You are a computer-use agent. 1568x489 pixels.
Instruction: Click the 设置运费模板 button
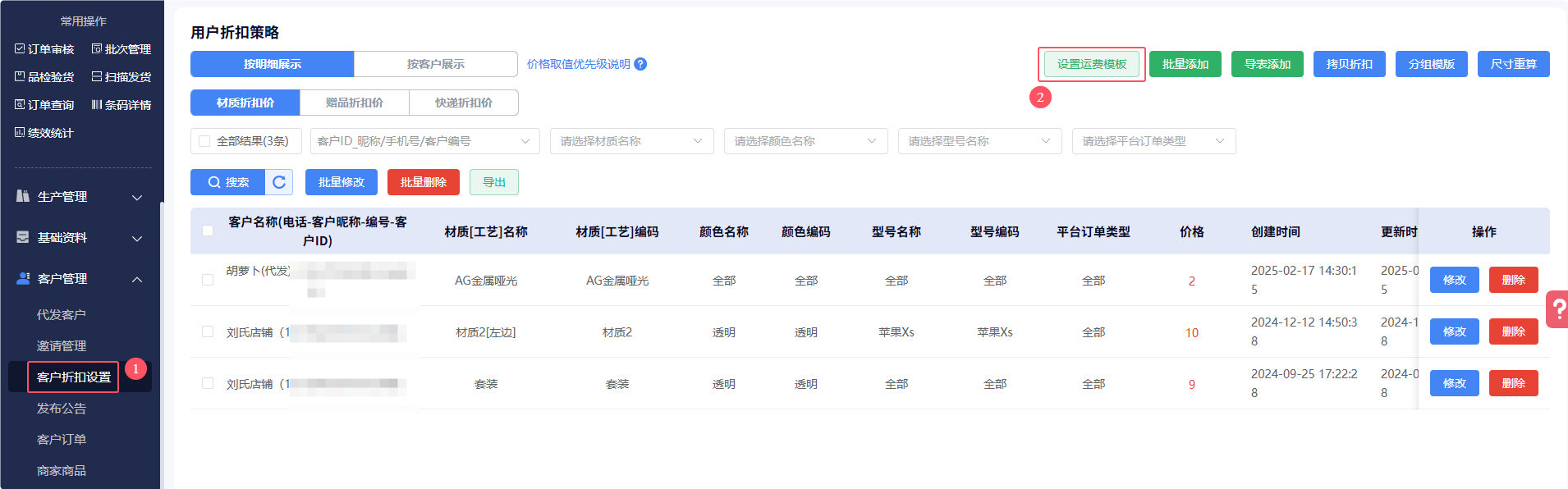pos(1091,64)
